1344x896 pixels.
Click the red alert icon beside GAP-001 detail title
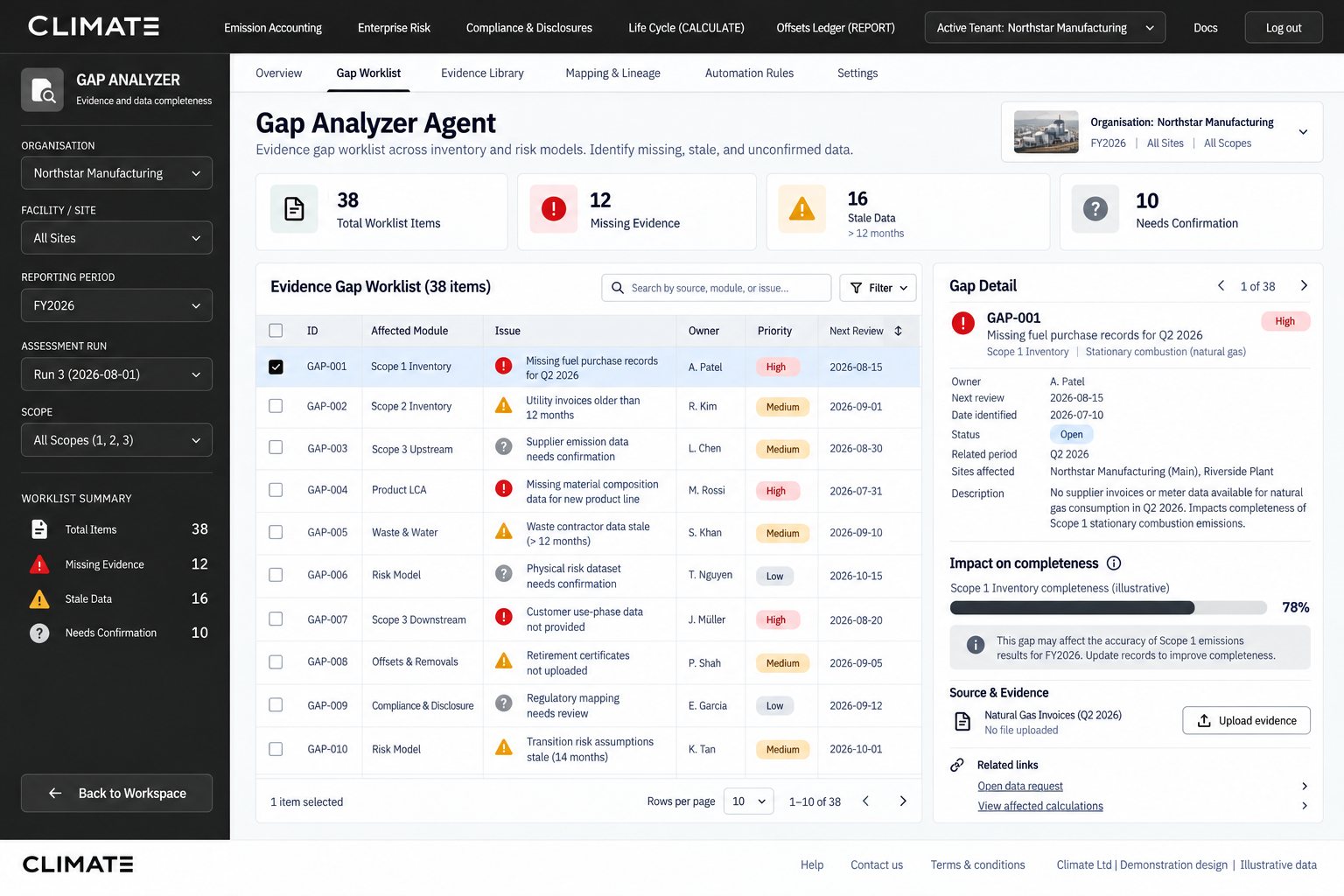pyautogui.click(x=963, y=324)
